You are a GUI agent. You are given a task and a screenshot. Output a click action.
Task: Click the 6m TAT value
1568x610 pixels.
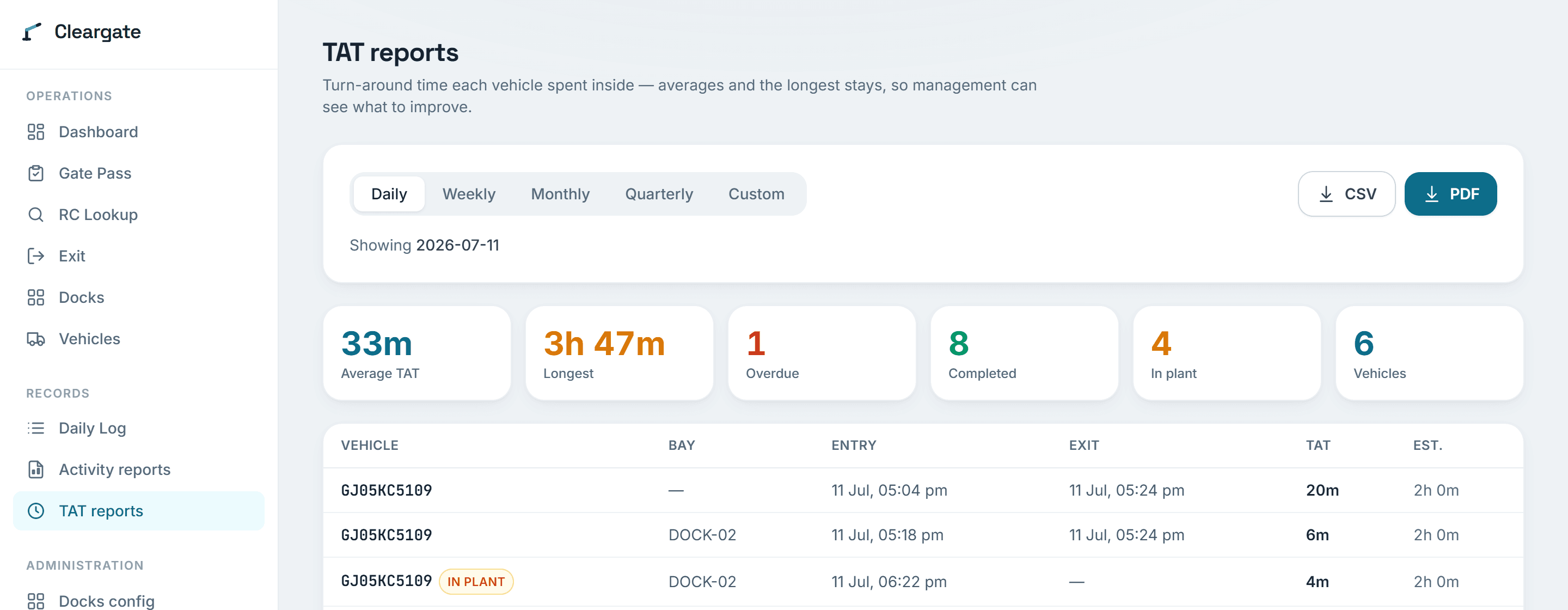[1317, 535]
